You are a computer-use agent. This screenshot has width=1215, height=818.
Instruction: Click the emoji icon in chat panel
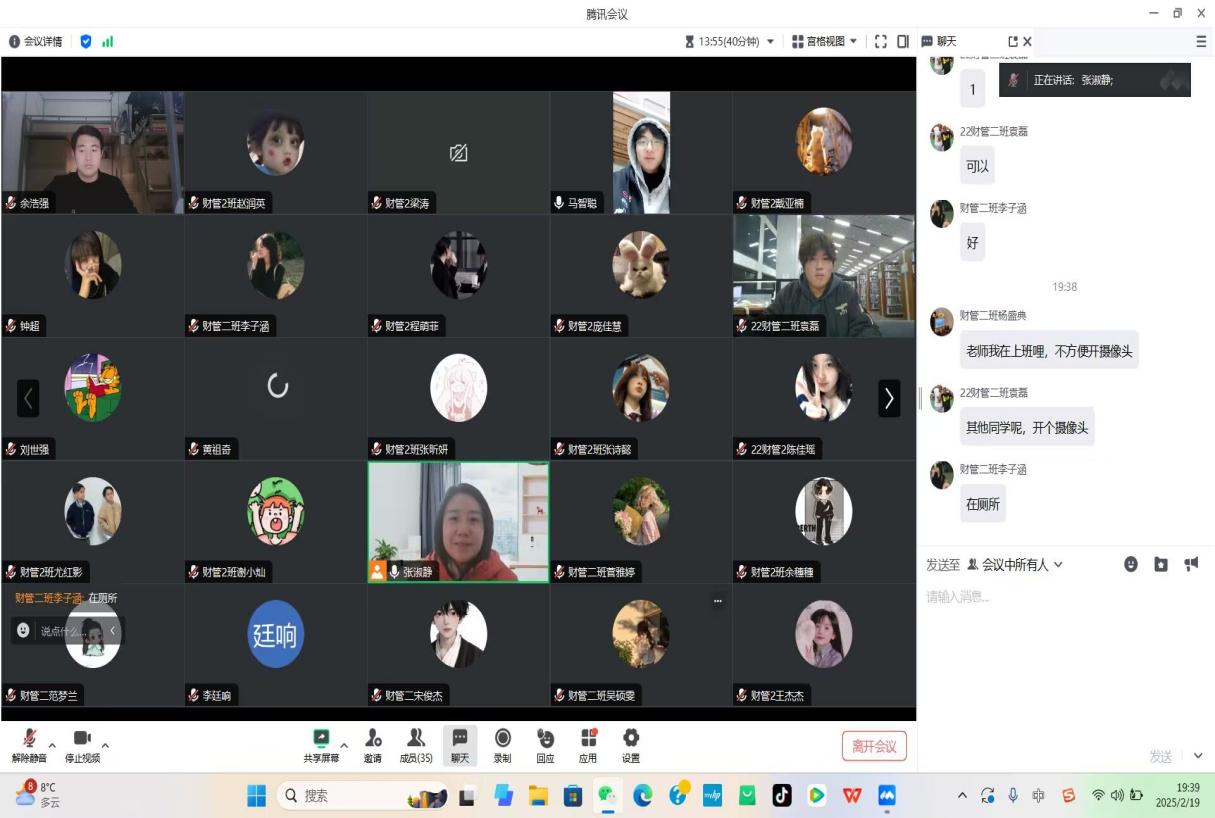click(1131, 564)
